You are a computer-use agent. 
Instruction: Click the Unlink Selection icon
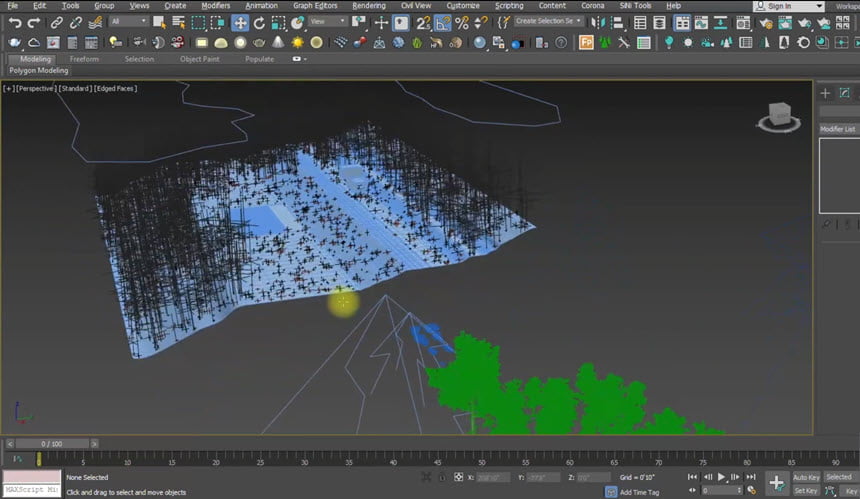(x=76, y=23)
